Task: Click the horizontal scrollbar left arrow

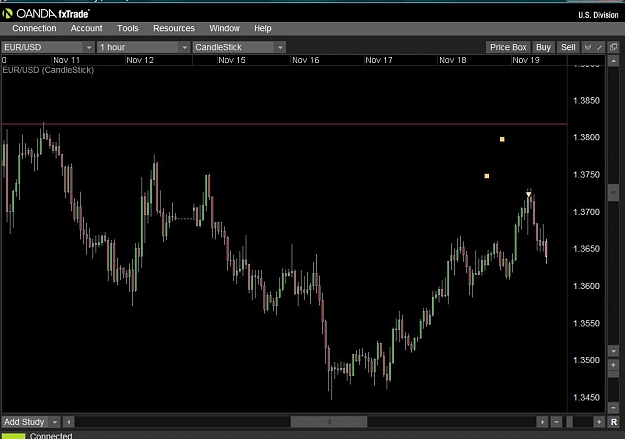Action: 69,422
